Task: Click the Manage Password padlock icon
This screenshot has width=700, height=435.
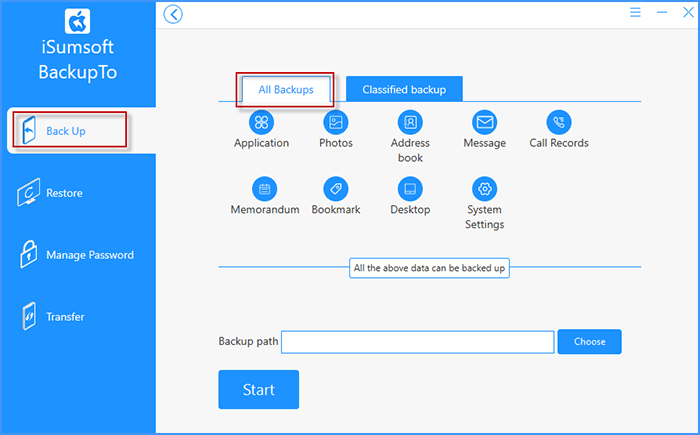Action: [29, 254]
